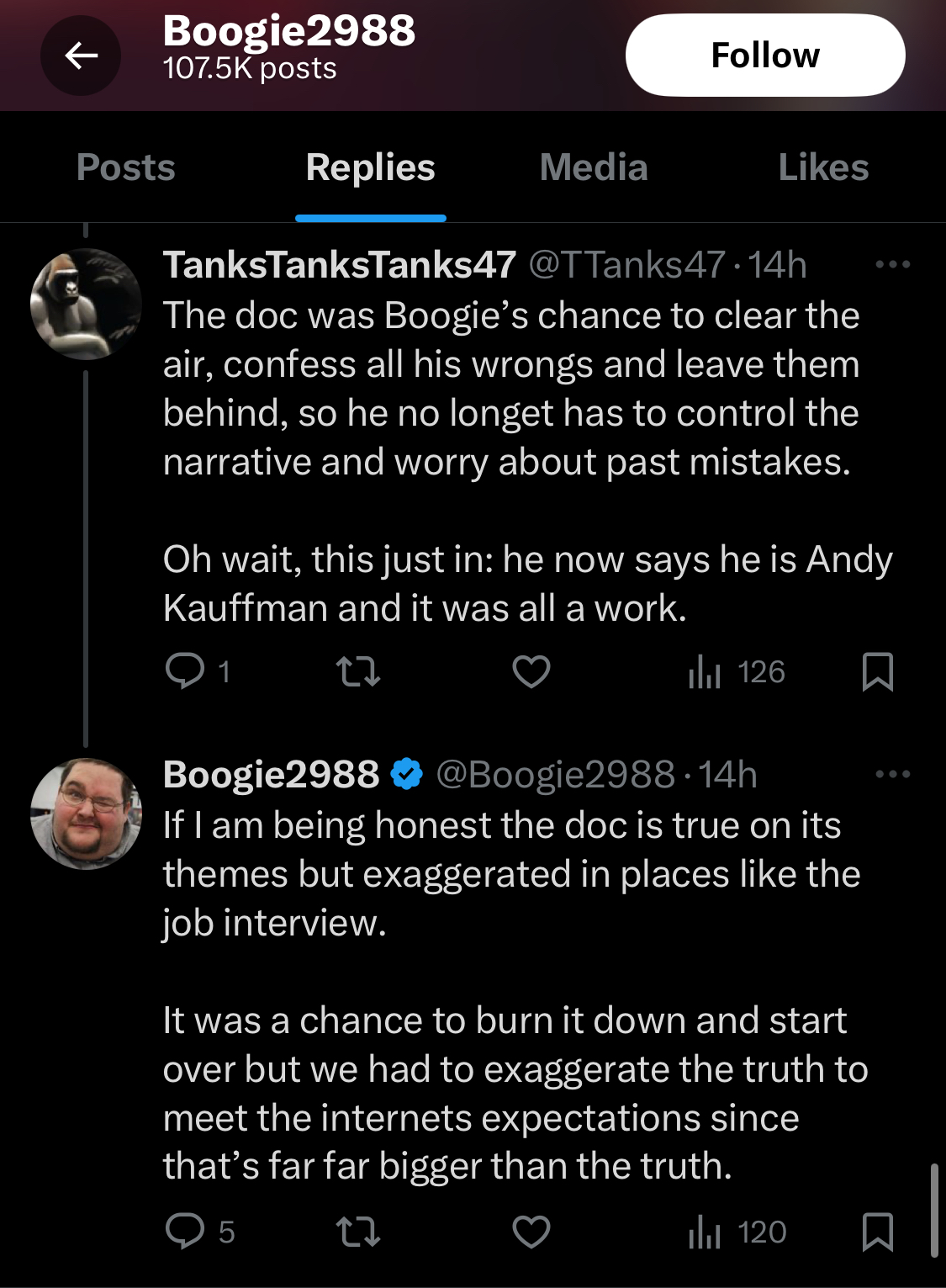The width and height of the screenshot is (946, 1288).
Task: Repost TanksTanksTanks47's tweet
Action: (x=358, y=671)
